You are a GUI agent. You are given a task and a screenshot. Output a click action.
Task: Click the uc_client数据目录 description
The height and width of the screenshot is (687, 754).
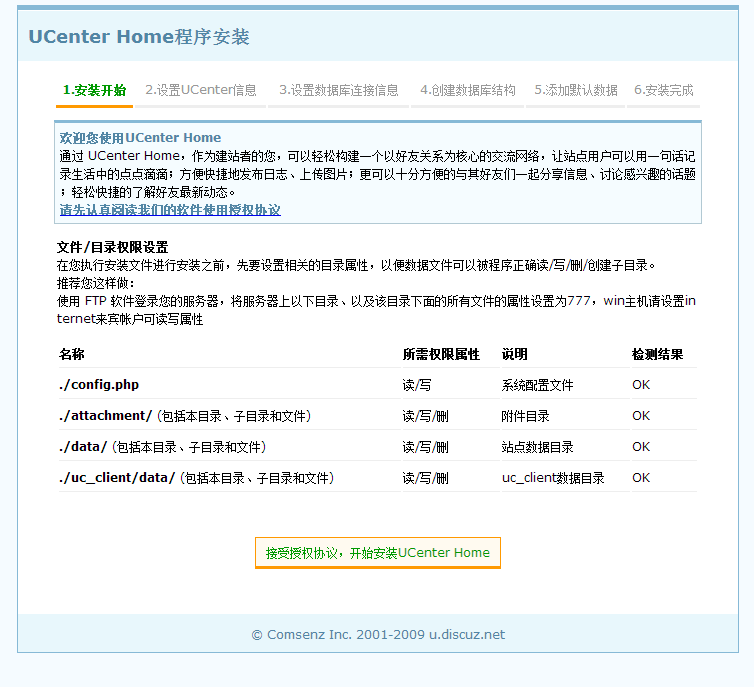click(x=553, y=478)
